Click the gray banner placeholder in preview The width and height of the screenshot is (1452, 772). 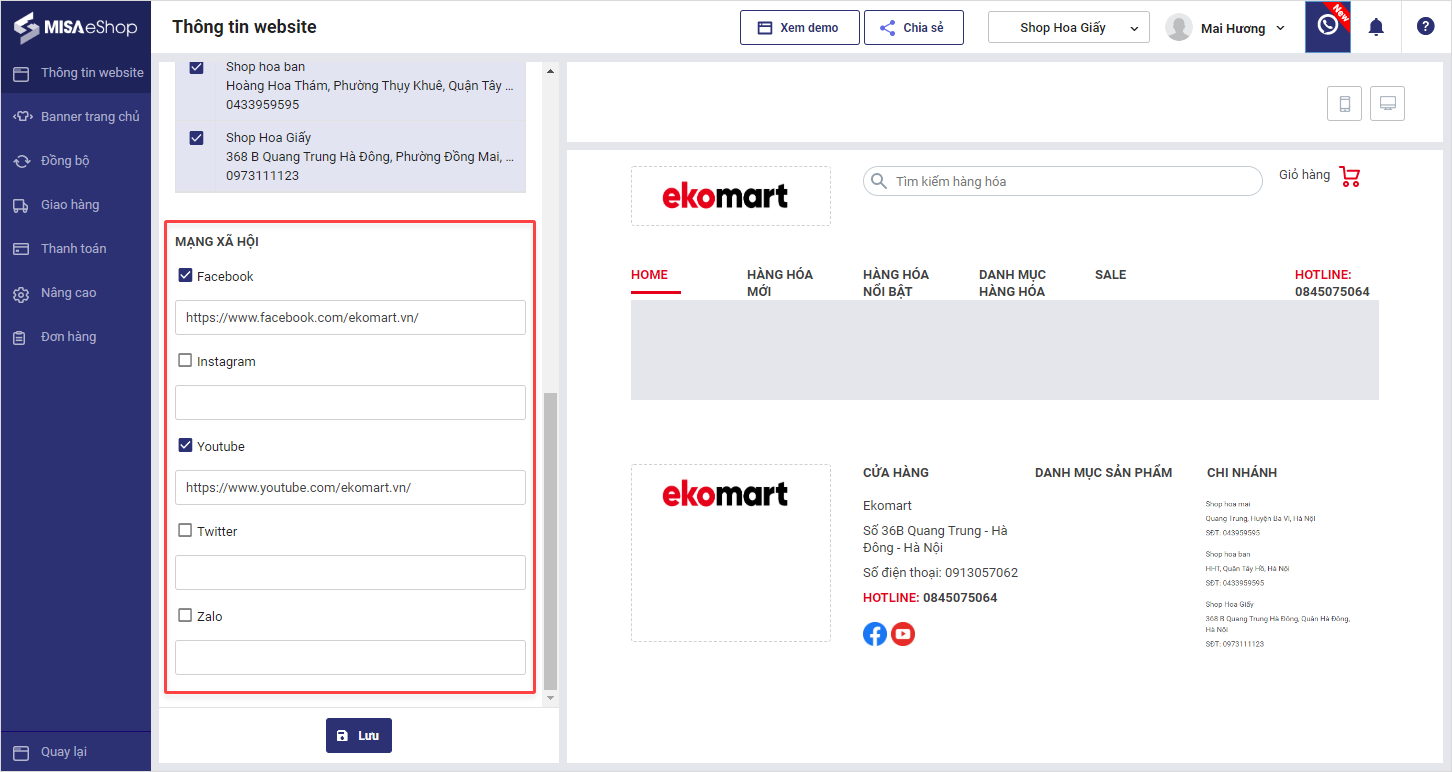coord(1005,350)
